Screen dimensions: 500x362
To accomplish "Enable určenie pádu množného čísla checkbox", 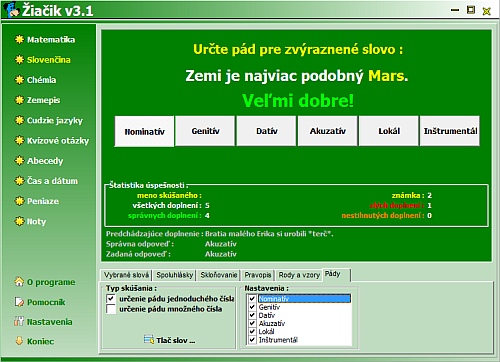I will [x=111, y=309].
